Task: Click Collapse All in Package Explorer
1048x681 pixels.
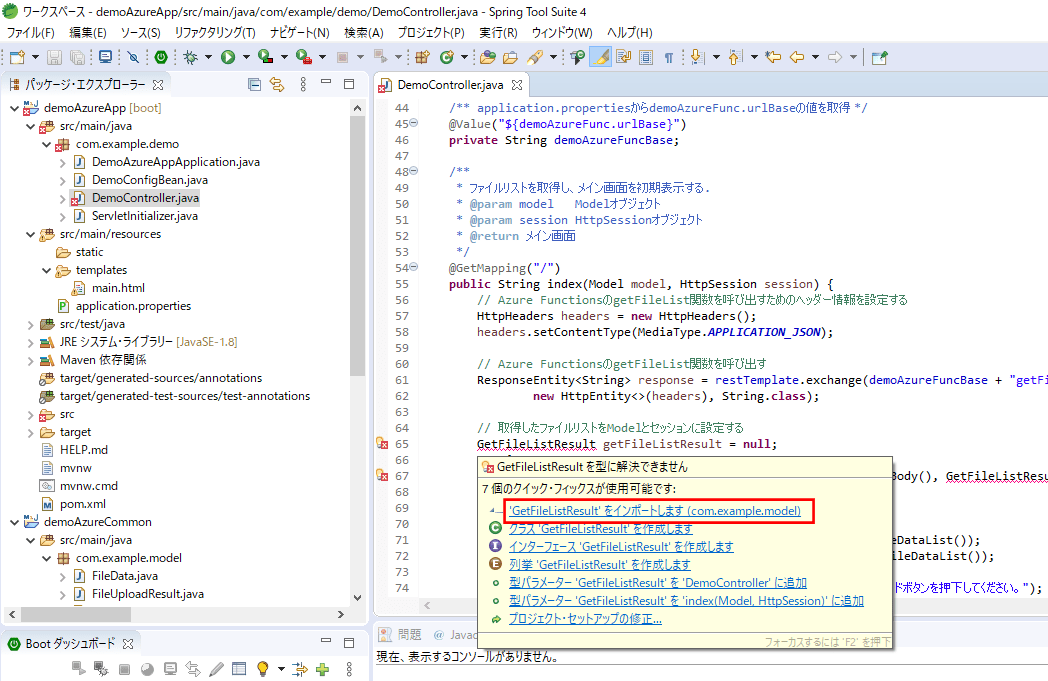Action: pos(255,86)
